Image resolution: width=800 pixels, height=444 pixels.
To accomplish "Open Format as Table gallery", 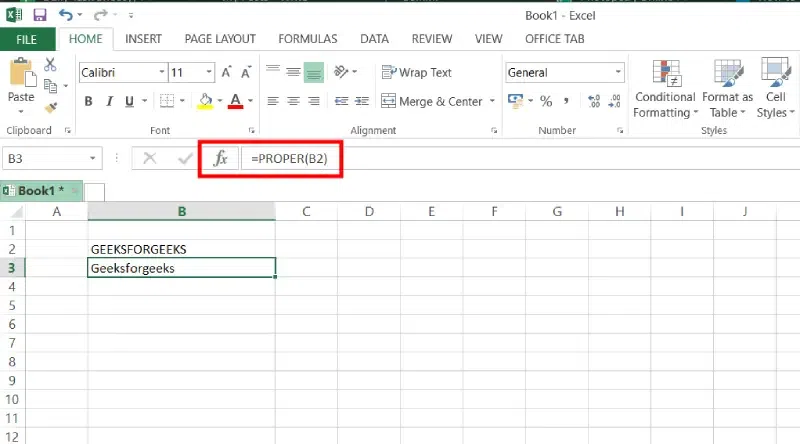I will click(x=728, y=88).
